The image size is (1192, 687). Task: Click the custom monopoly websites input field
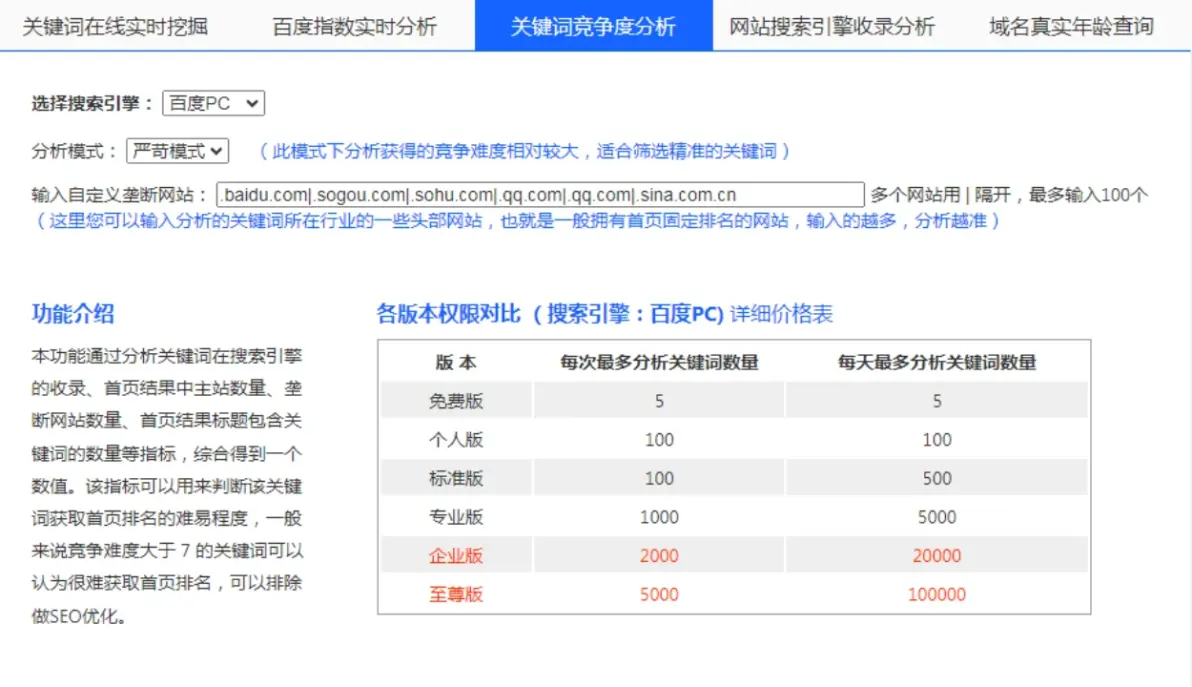point(541,195)
